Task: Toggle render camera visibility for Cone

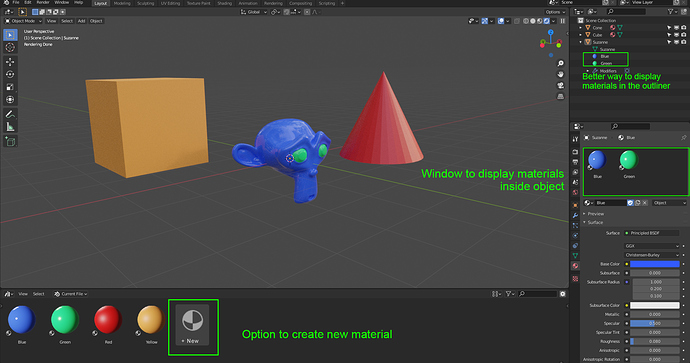Action: 684,28
